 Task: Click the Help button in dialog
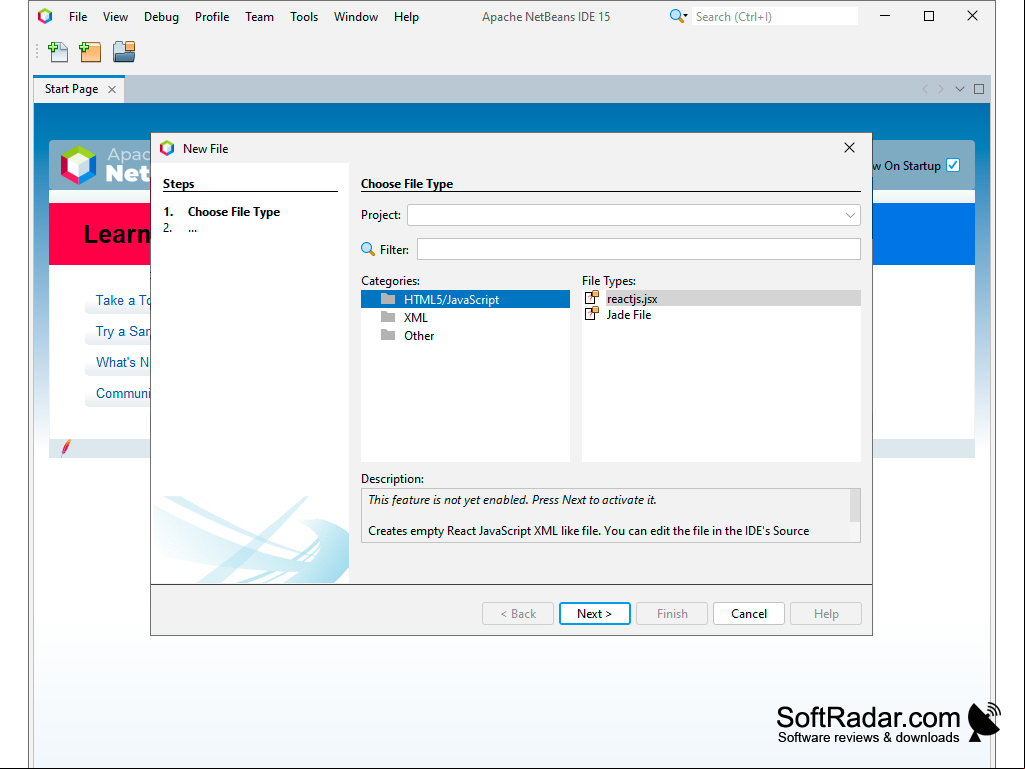click(x=826, y=613)
